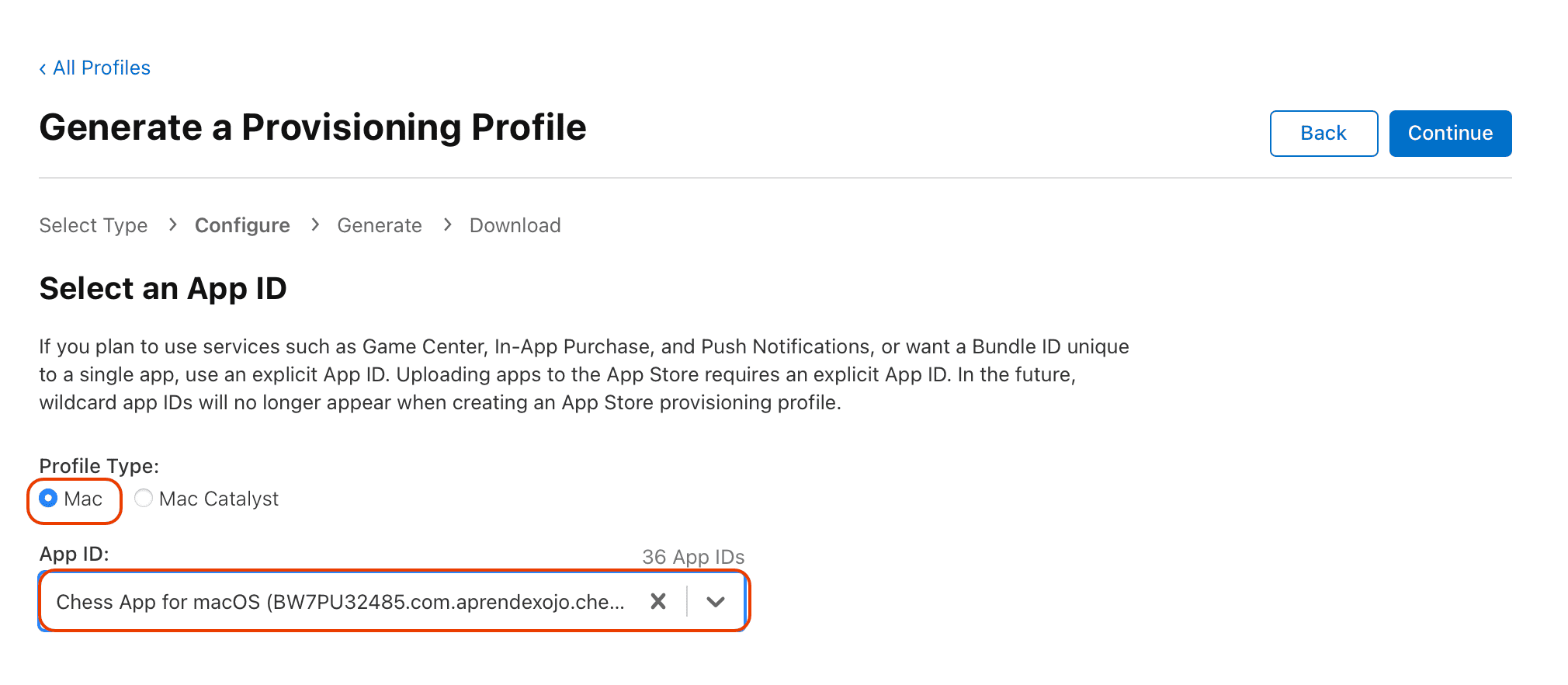Expand the App ID dropdown arrow
The image size is (1568, 685).
click(x=716, y=601)
